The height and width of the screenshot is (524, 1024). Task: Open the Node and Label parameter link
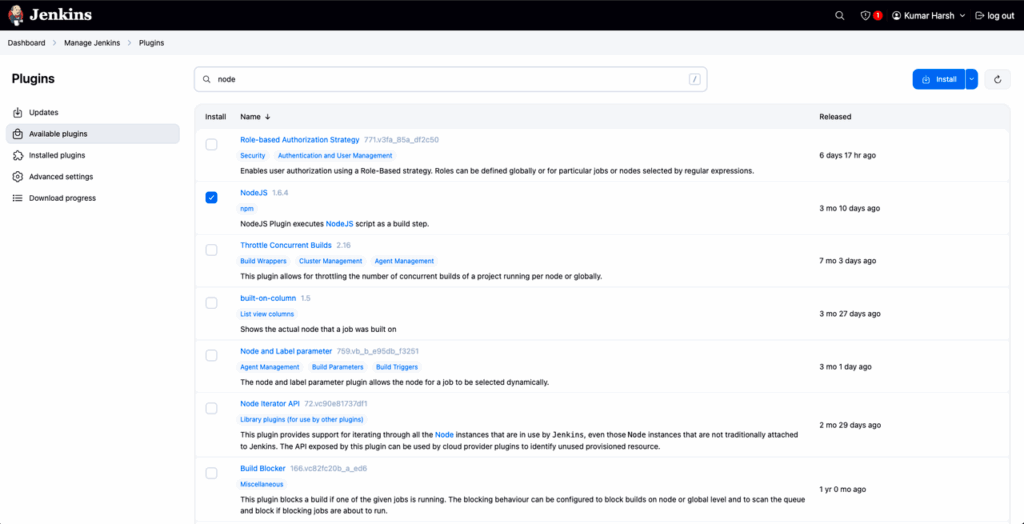(286, 351)
